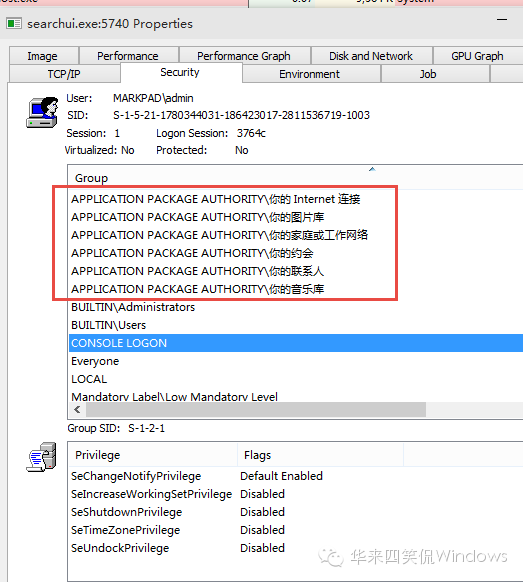Click the MARKPAD\admin user value
The width and height of the screenshot is (523, 582).
pyautogui.click(x=153, y=98)
